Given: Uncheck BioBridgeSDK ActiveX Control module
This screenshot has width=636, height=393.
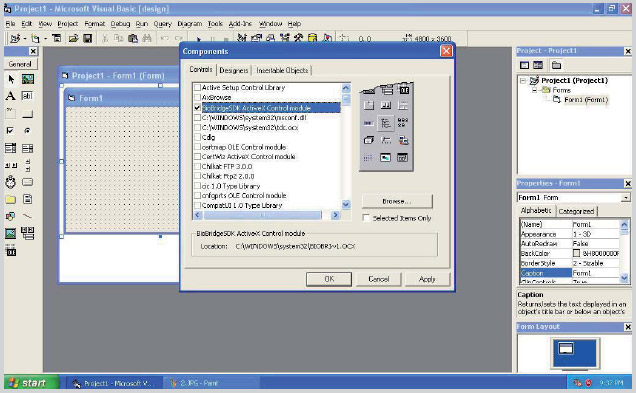Looking at the screenshot, I should coord(198,108).
